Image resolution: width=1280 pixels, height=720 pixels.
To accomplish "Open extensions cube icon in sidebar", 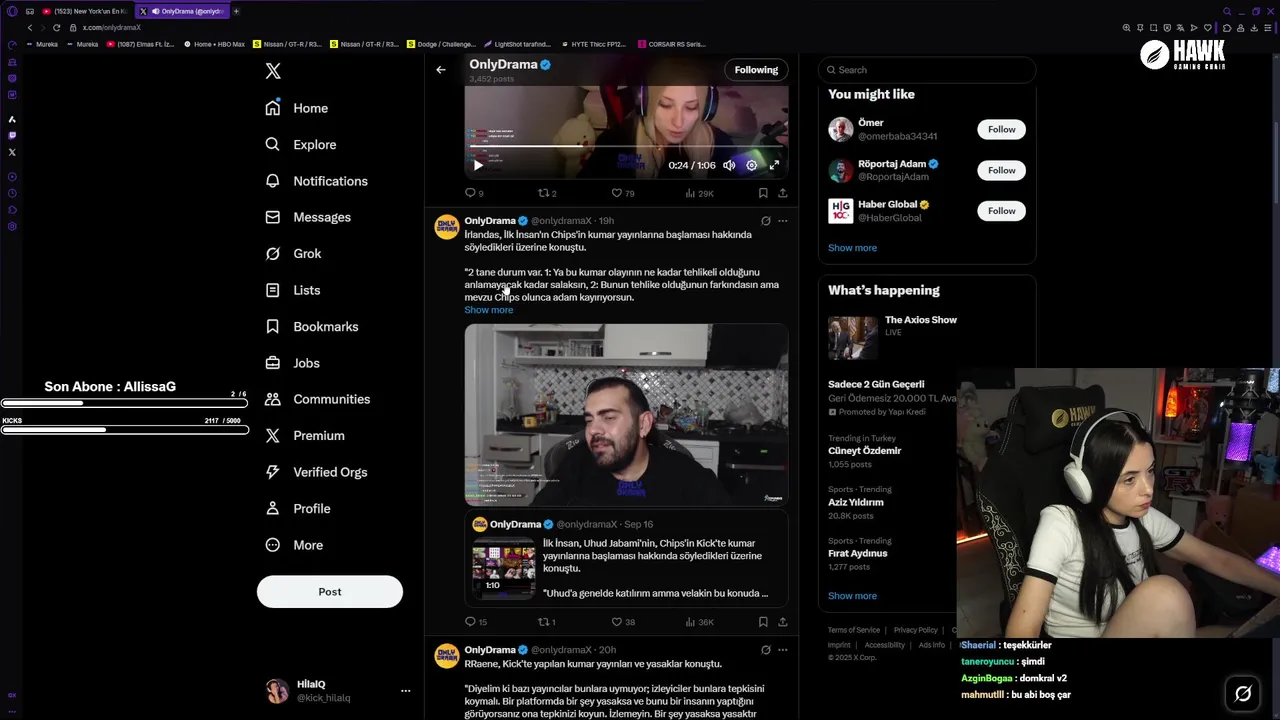I will 12,210.
